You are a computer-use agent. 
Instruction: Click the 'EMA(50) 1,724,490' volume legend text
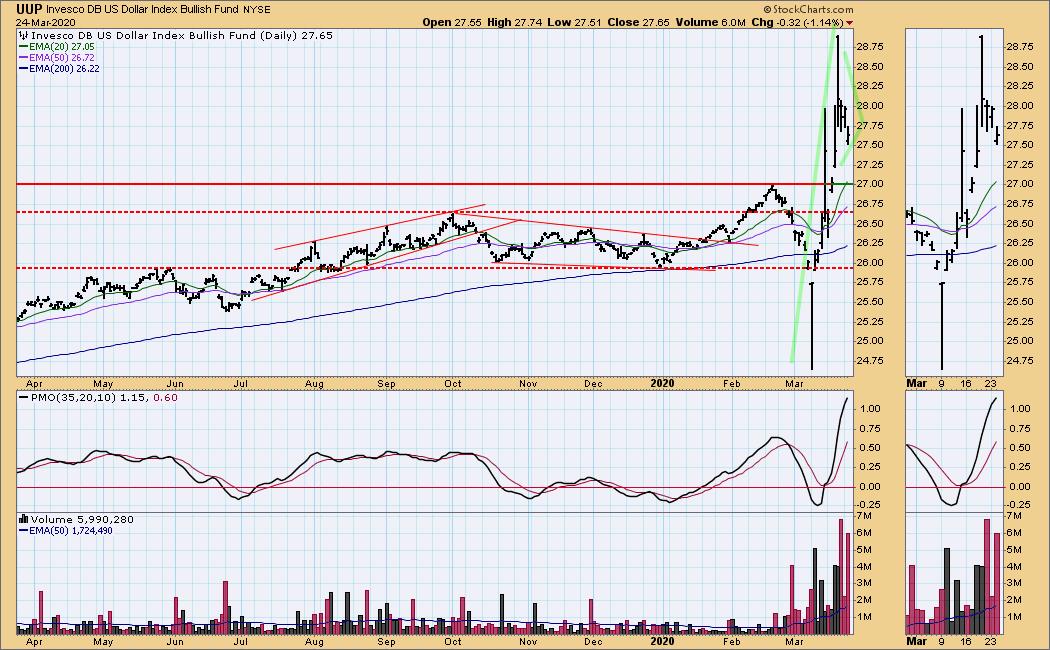pyautogui.click(x=71, y=530)
